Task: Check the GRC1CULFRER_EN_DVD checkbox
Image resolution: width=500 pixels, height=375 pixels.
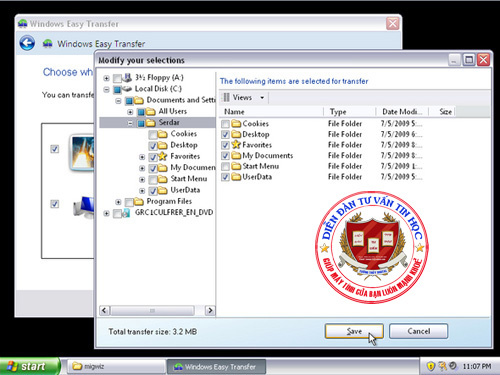Action: pos(117,214)
